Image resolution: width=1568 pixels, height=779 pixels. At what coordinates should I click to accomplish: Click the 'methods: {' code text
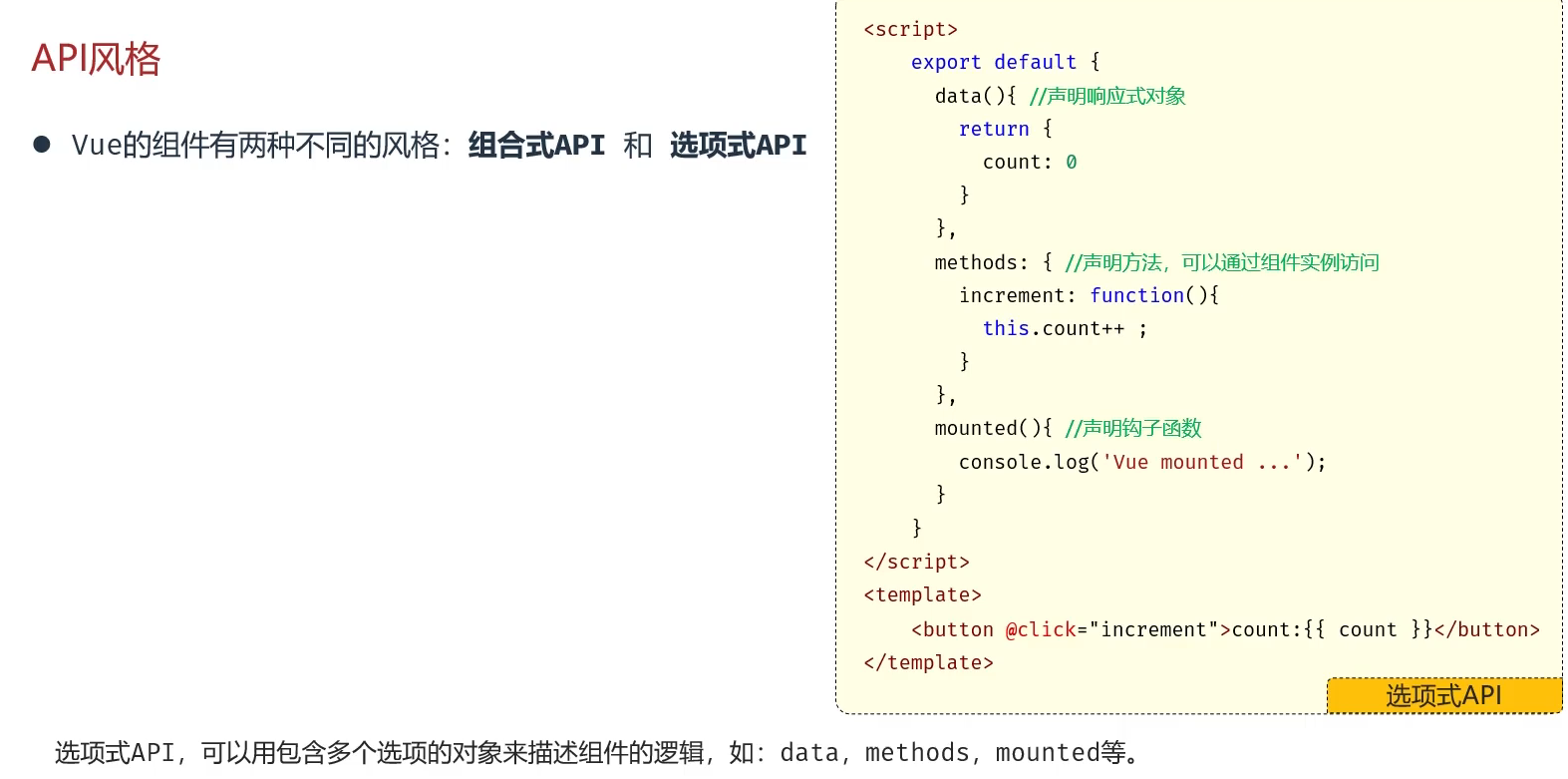pos(993,262)
